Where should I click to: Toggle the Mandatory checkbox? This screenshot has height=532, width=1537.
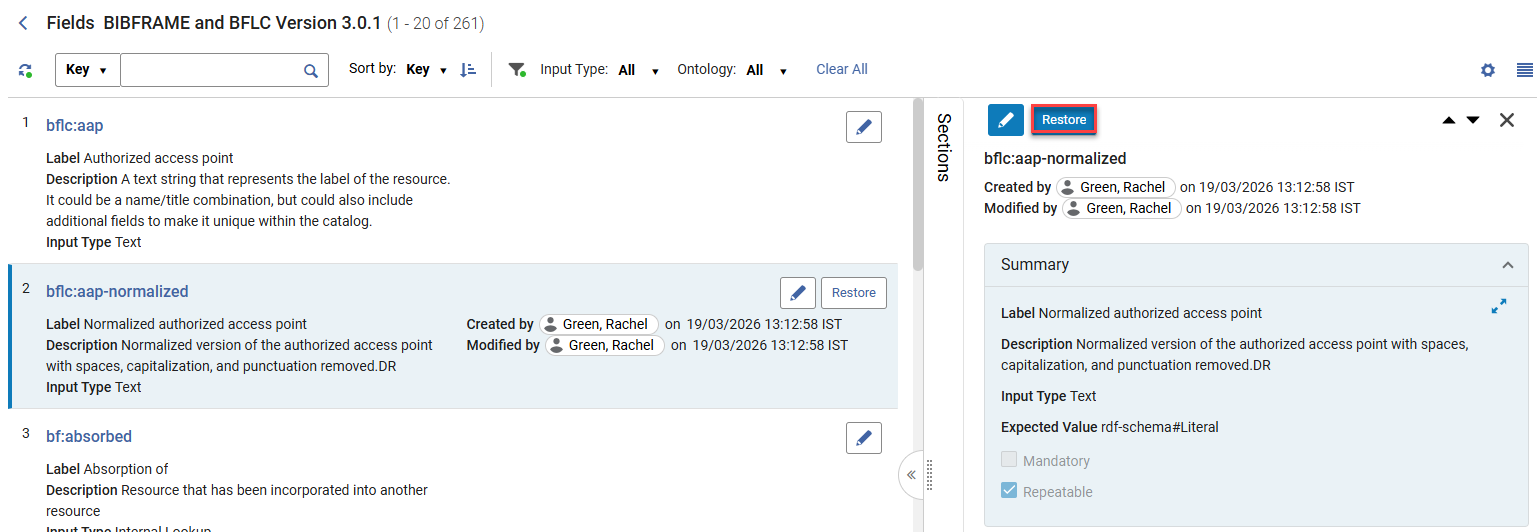pos(1009,460)
